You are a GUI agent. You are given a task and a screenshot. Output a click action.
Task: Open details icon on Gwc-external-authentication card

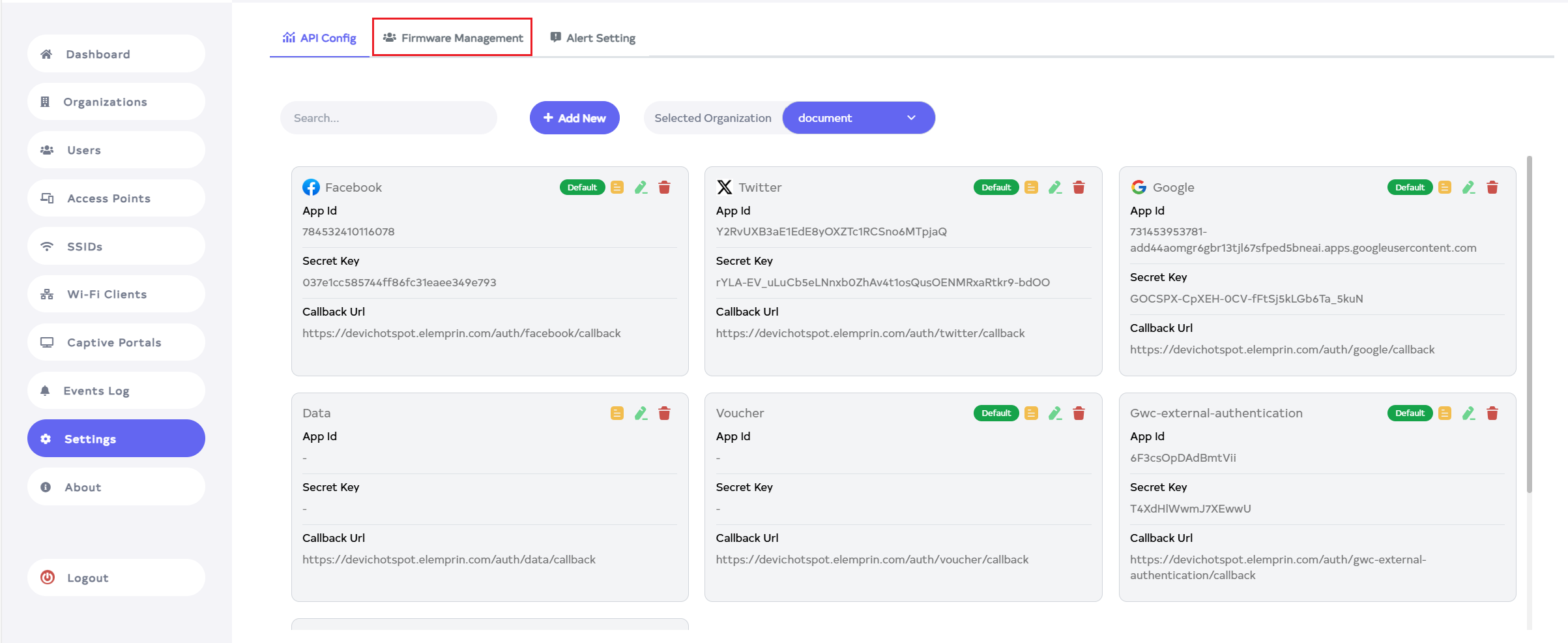pyautogui.click(x=1444, y=413)
